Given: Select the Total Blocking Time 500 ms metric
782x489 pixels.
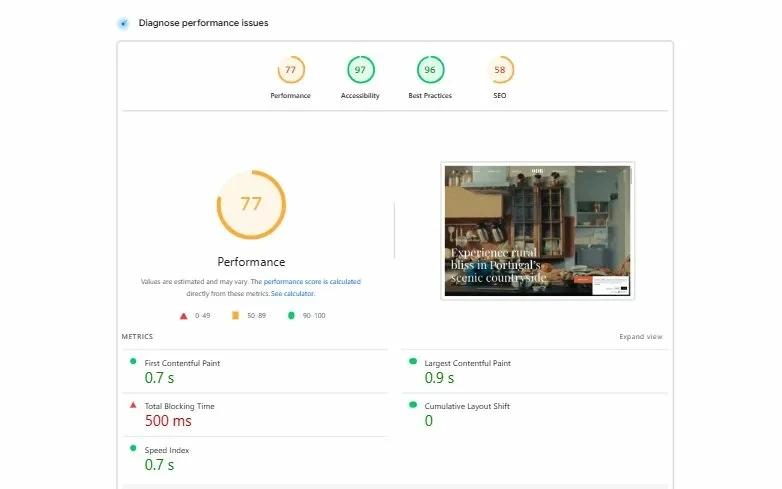Looking at the screenshot, I should point(255,415).
